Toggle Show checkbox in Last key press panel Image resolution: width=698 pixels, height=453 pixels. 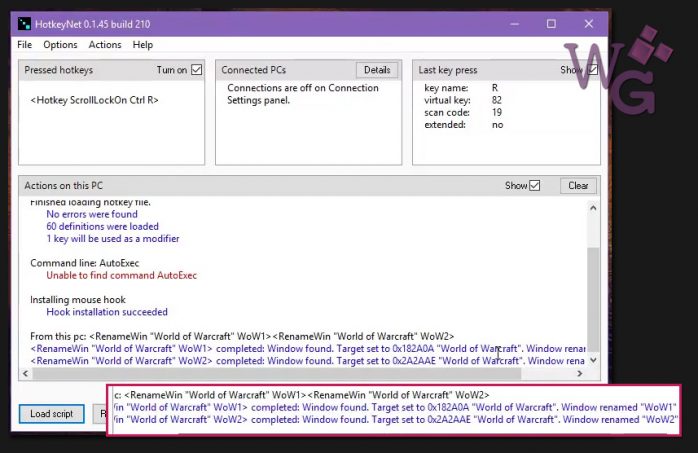[x=592, y=70]
